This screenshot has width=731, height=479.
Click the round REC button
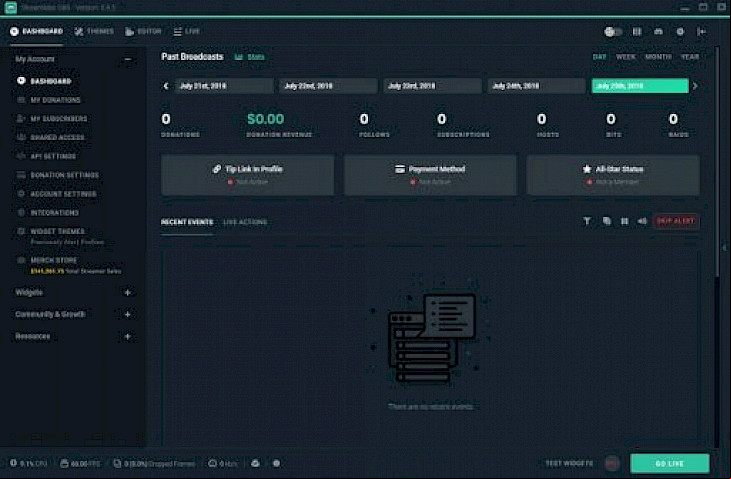pos(612,463)
